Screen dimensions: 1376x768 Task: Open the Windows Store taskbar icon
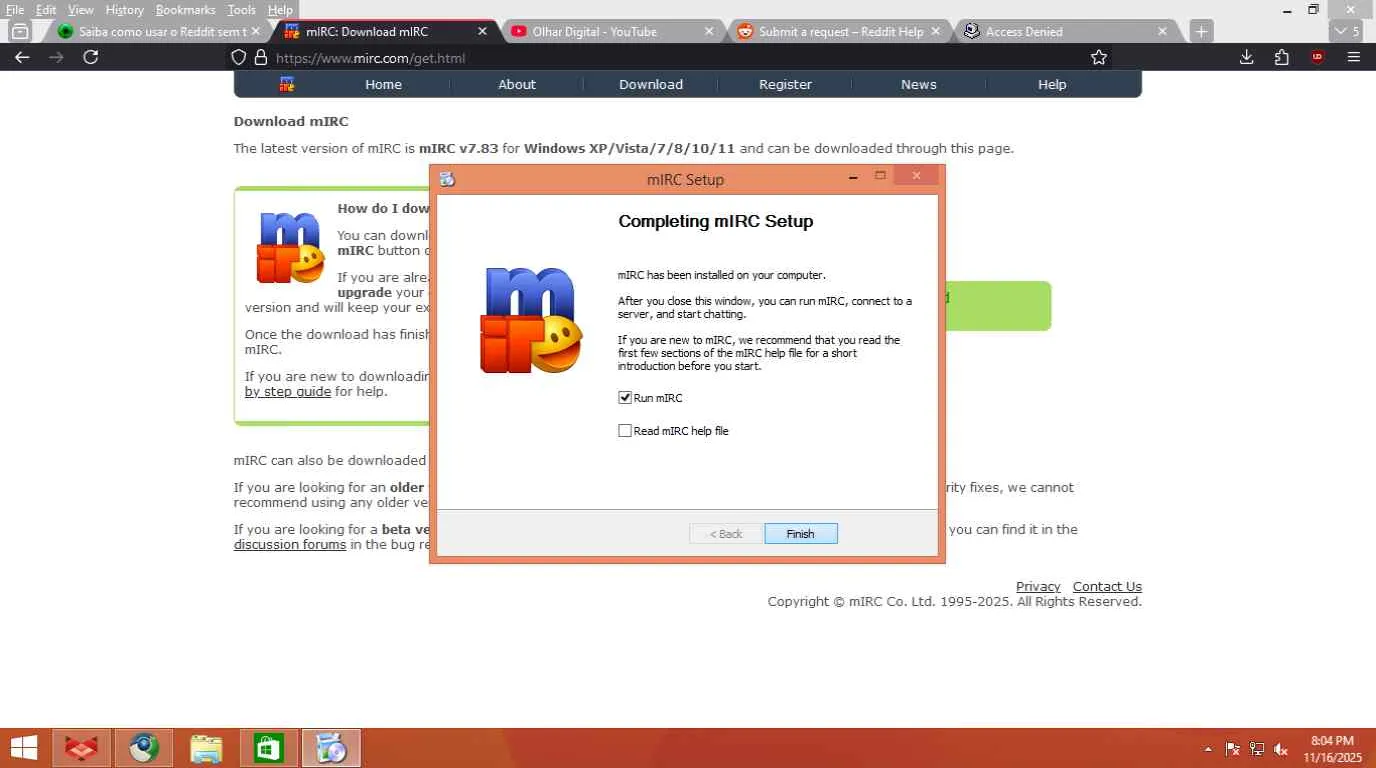(268, 747)
